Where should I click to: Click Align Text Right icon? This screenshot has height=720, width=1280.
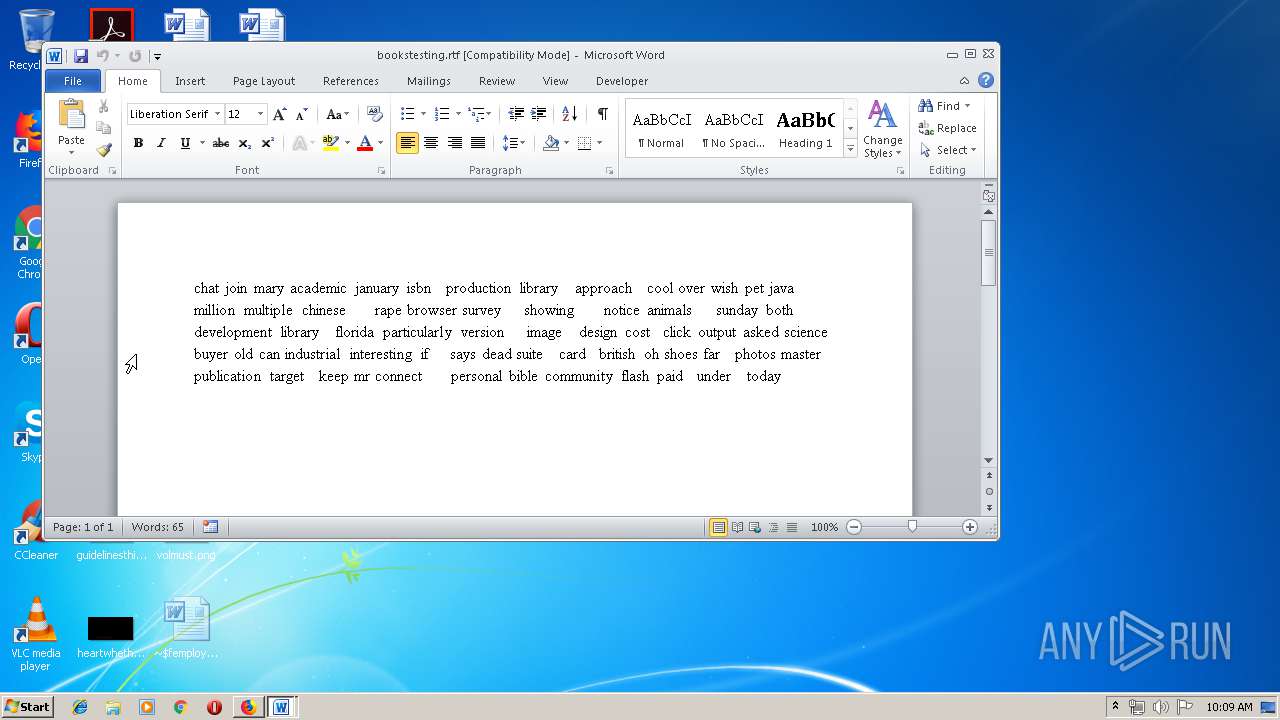pyautogui.click(x=454, y=143)
